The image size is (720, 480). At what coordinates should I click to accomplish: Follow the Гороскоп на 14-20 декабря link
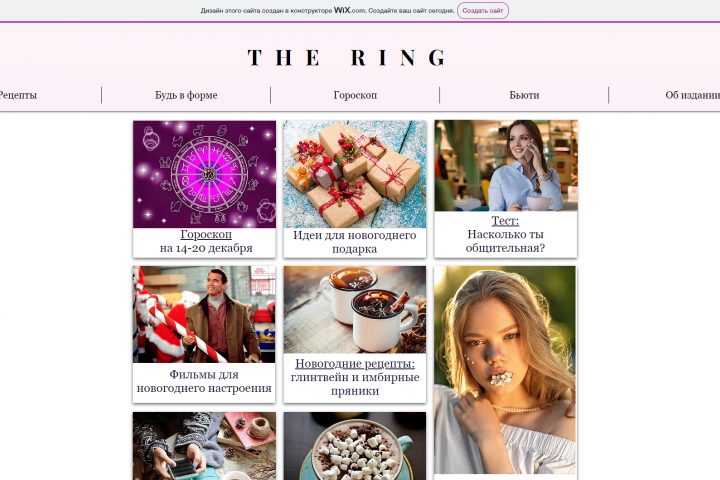[206, 241]
